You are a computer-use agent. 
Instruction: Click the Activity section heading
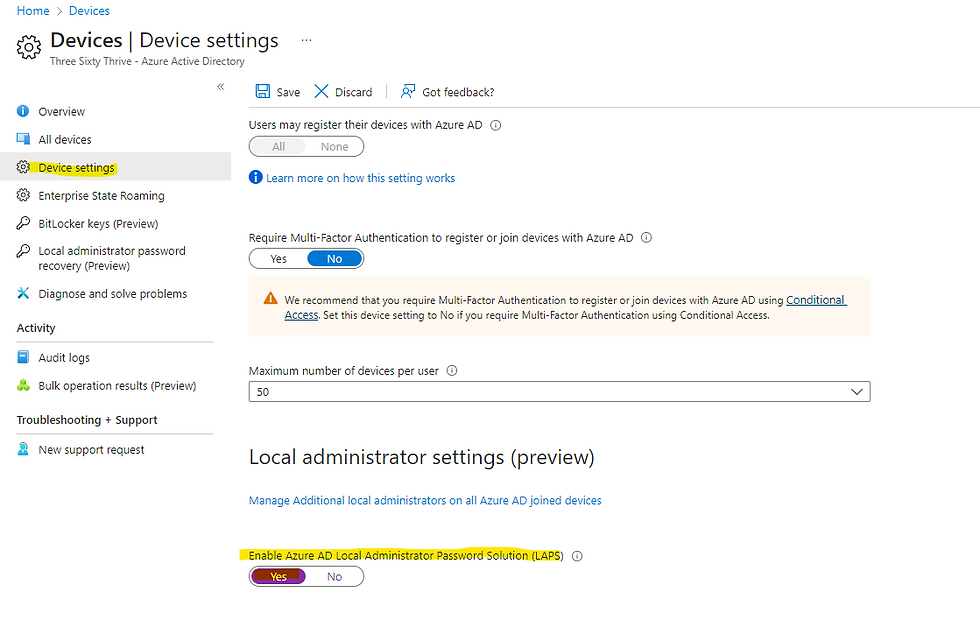coord(36,328)
